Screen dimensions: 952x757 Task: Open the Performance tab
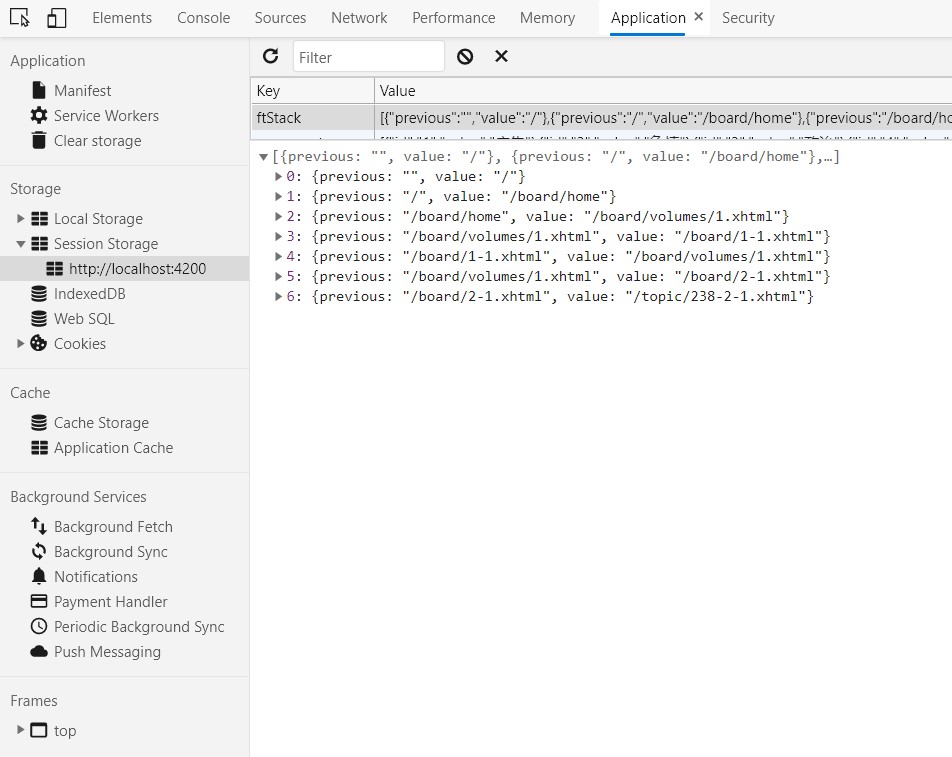(454, 18)
